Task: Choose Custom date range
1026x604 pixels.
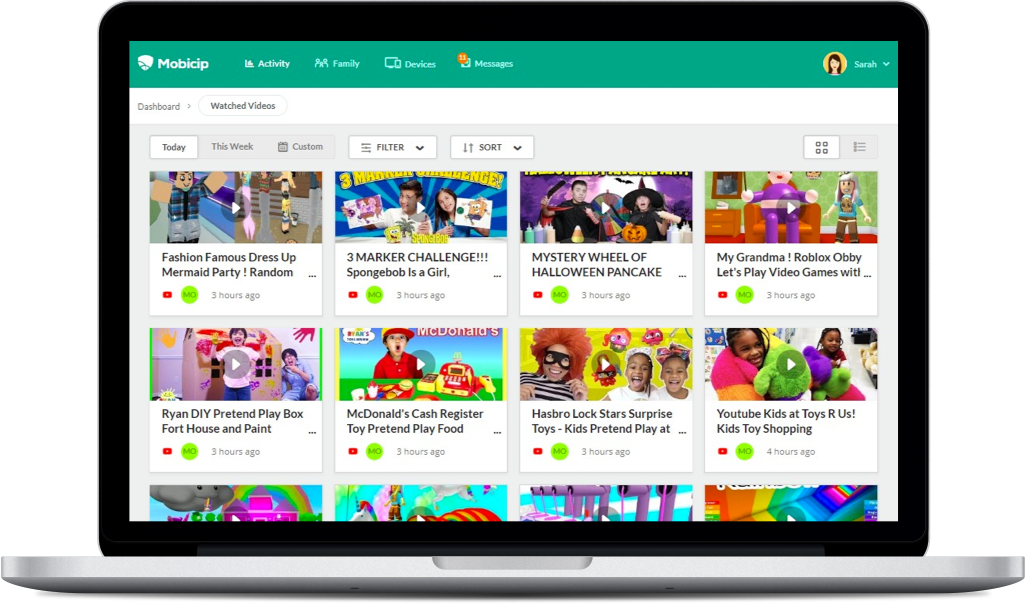Action: [x=300, y=147]
